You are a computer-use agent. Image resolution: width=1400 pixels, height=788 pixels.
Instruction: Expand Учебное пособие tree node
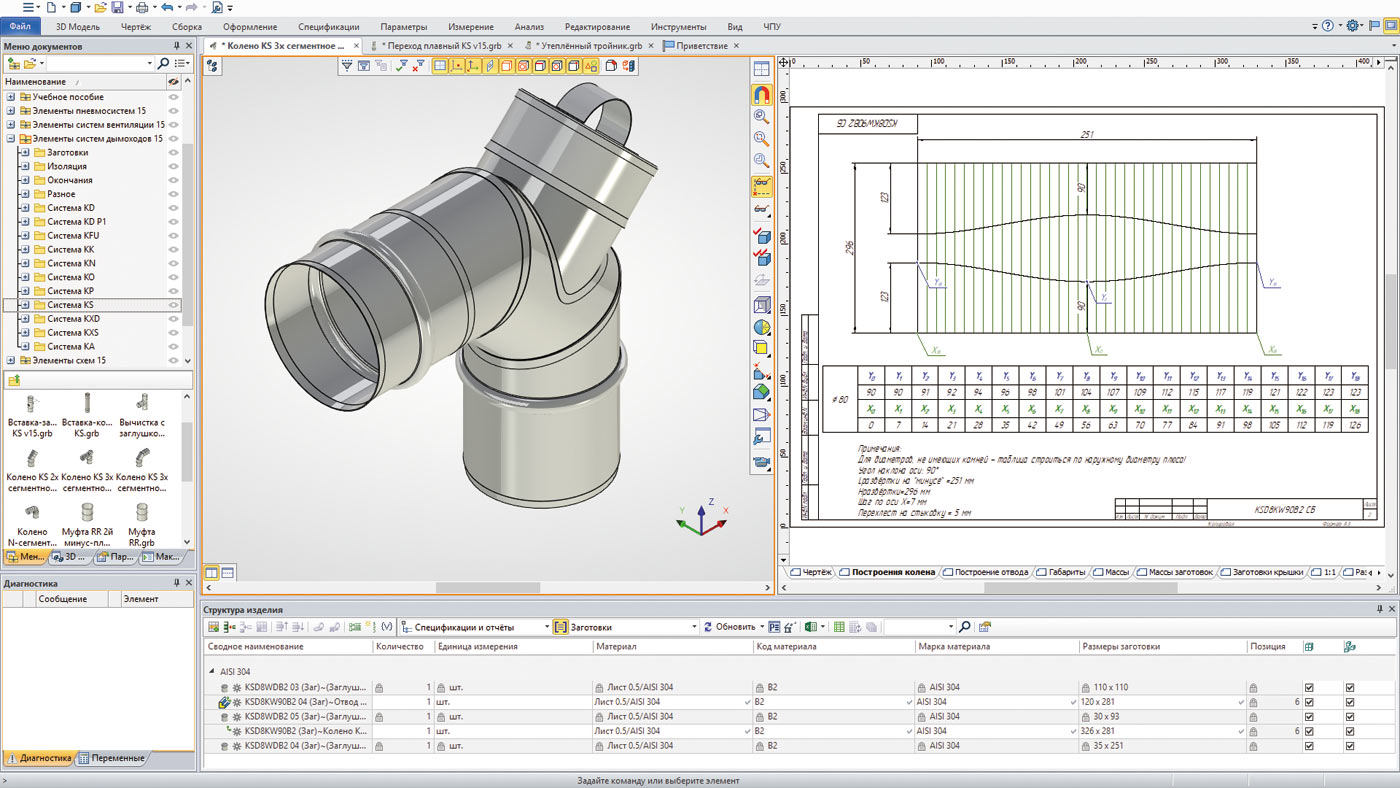click(11, 97)
